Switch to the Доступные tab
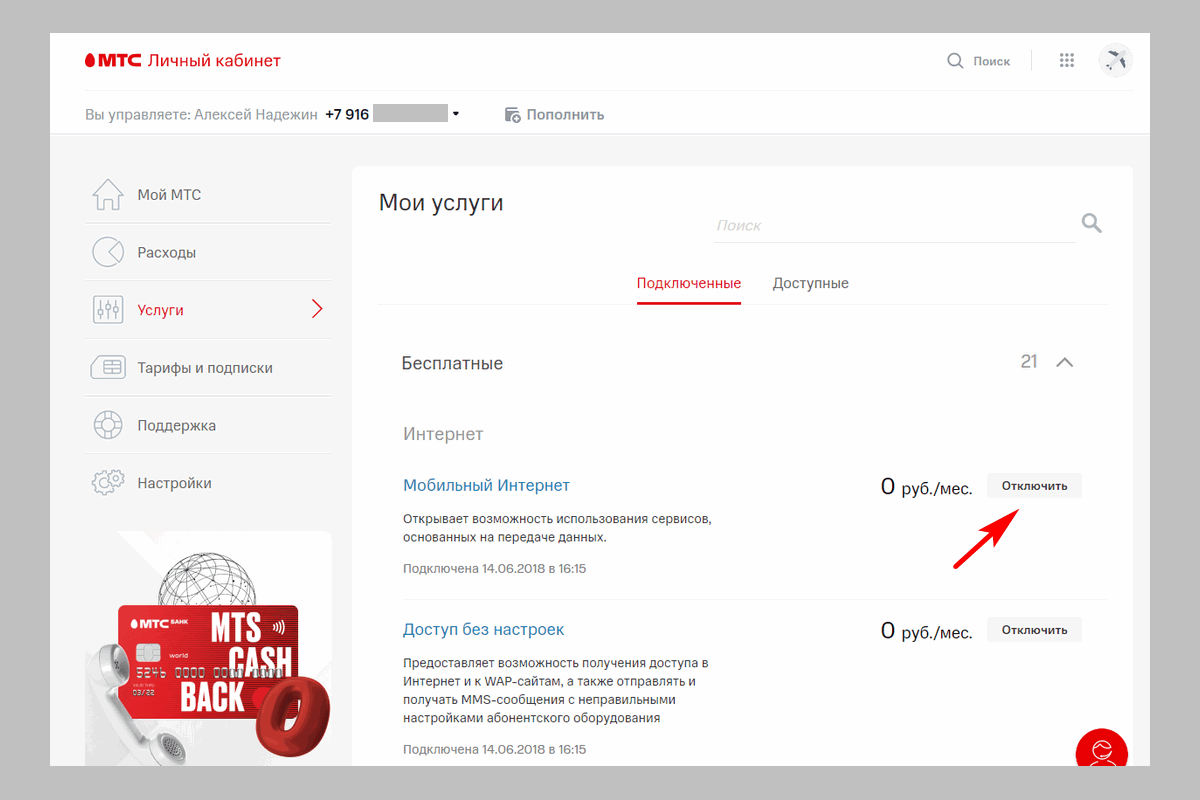The height and width of the screenshot is (800, 1200). pos(811,283)
